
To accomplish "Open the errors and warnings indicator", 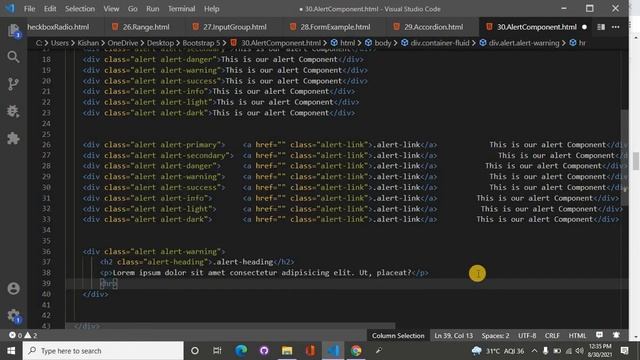I will click(23, 336).
